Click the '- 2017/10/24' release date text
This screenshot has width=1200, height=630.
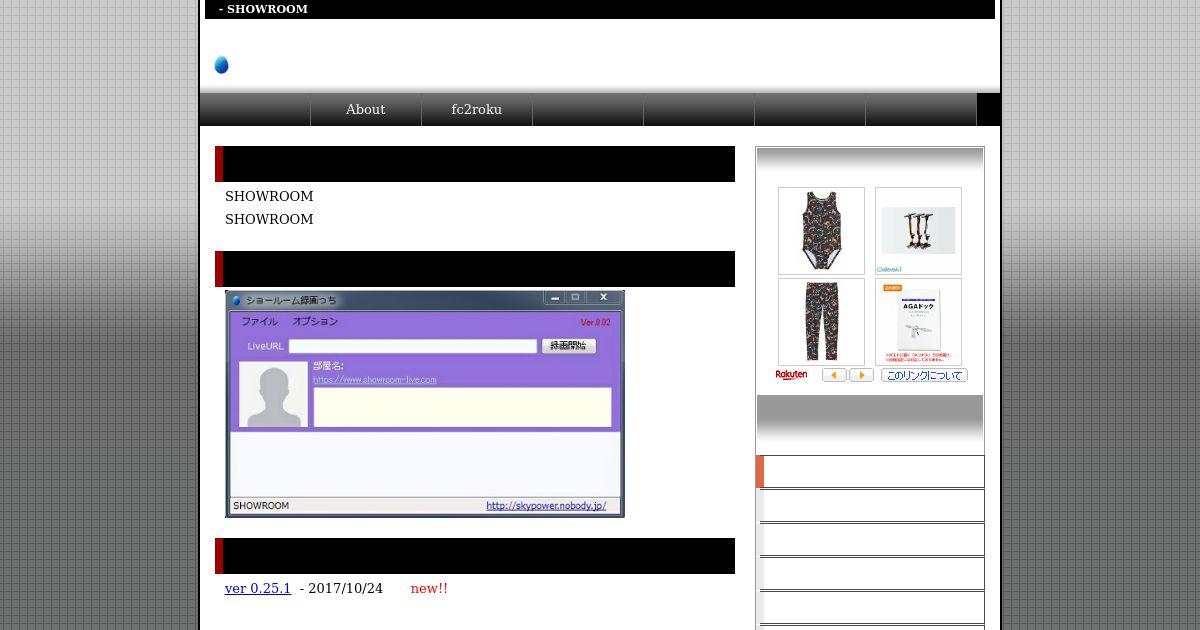[341, 588]
